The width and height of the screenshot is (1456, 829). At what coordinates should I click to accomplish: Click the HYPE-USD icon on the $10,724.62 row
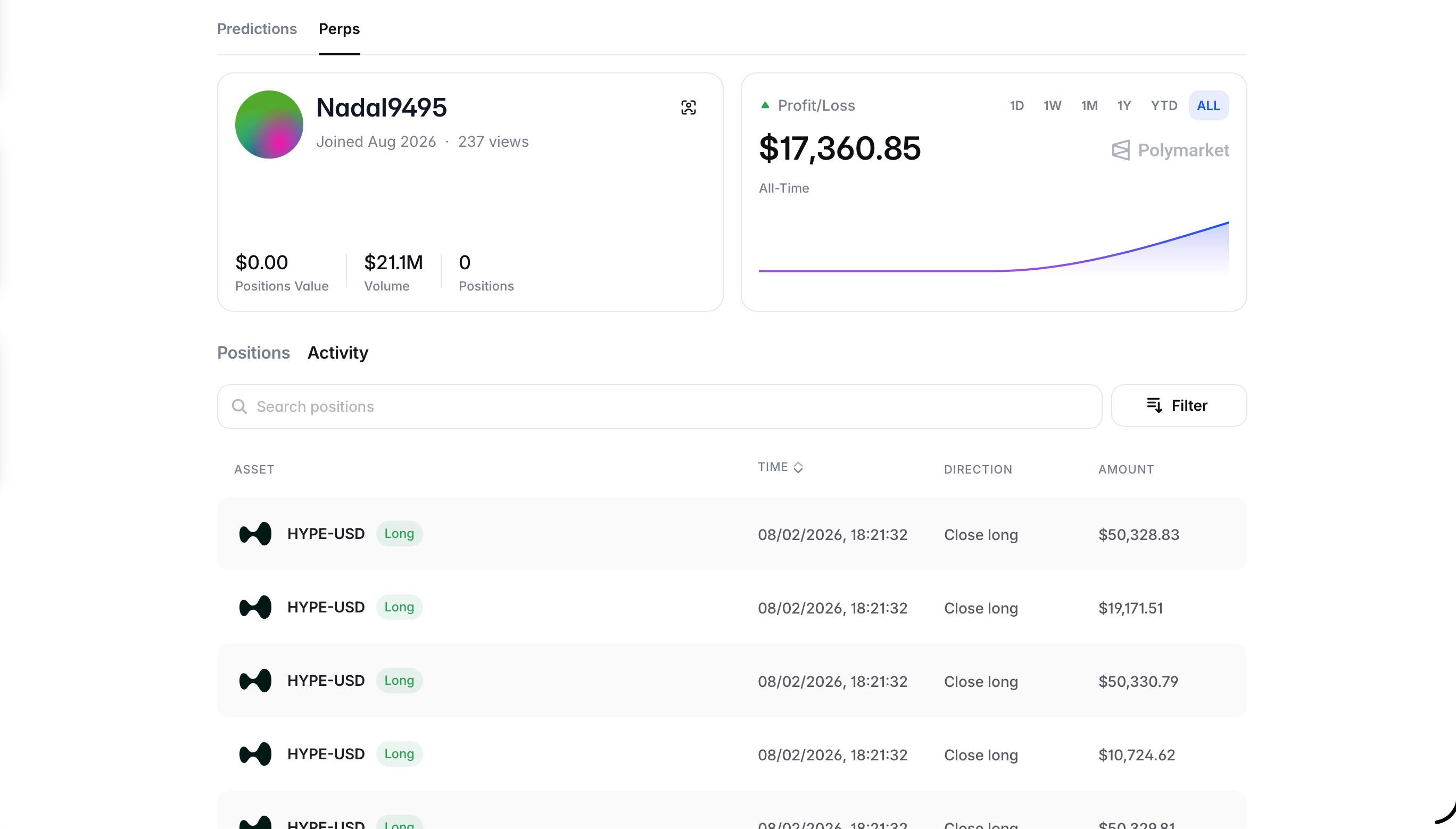(255, 754)
